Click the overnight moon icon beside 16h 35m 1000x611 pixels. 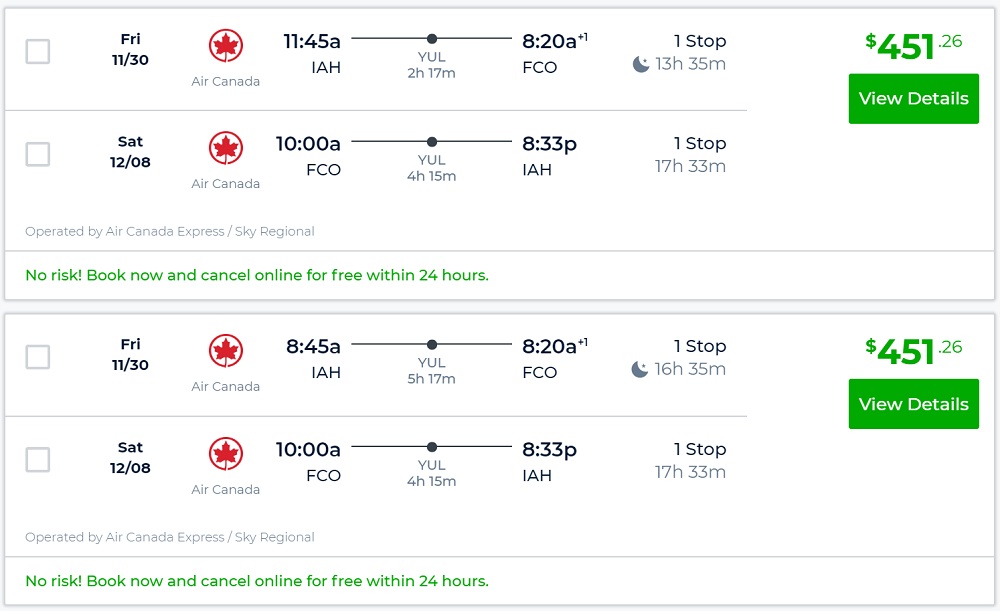tap(641, 370)
